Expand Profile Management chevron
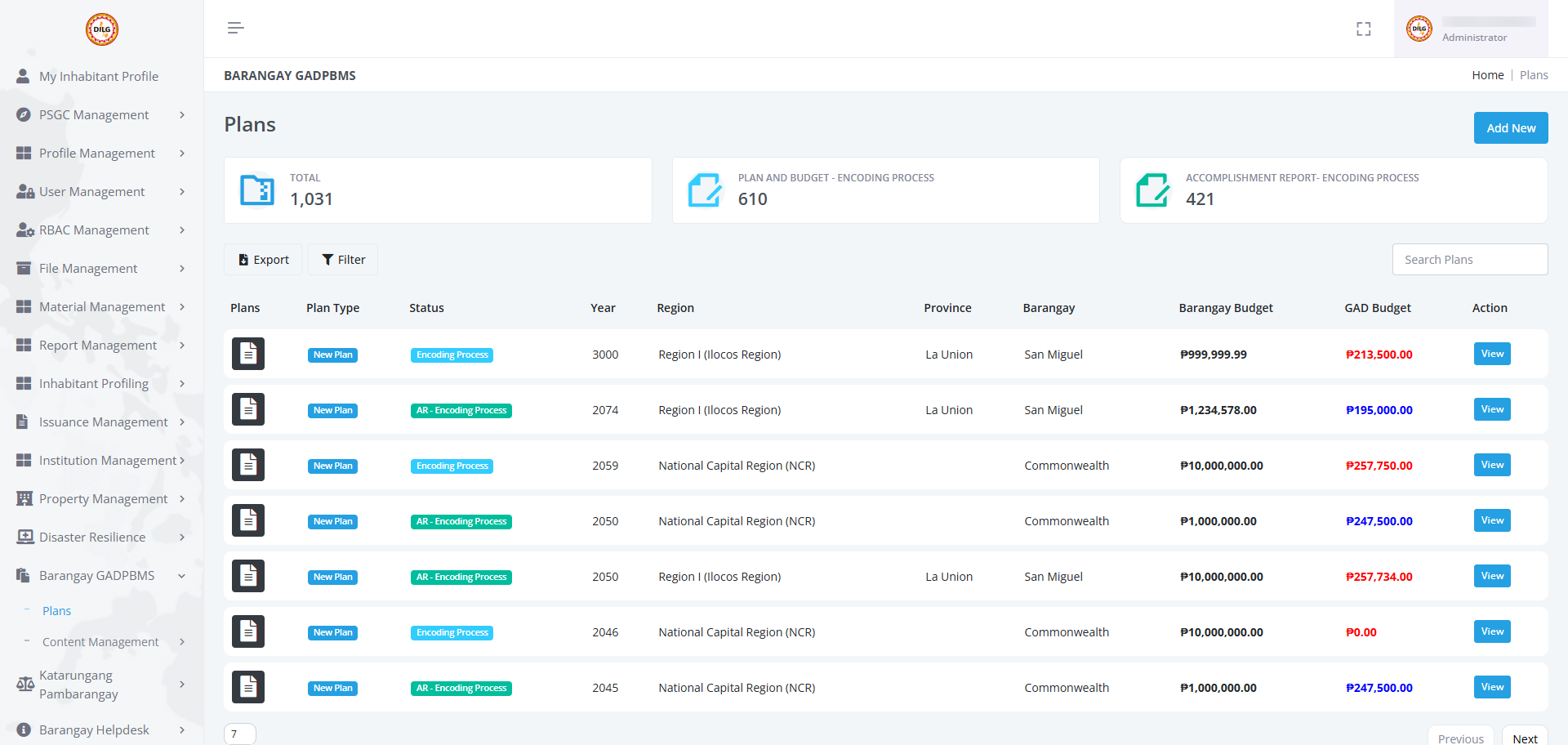This screenshot has height=745, width=1568. (182, 154)
